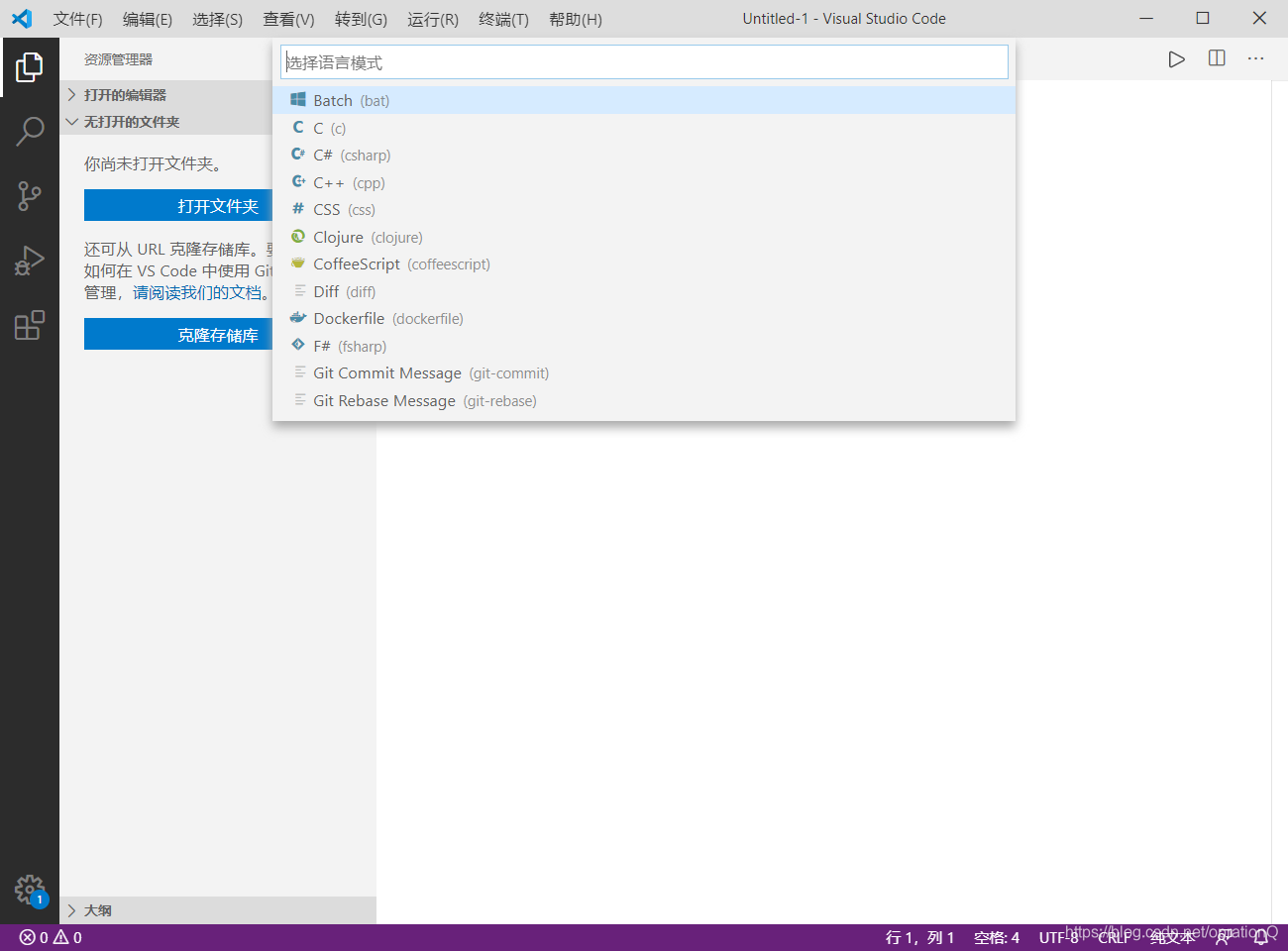Open the Run and Debug view
Screen dimensions: 1288x951
pos(30,261)
